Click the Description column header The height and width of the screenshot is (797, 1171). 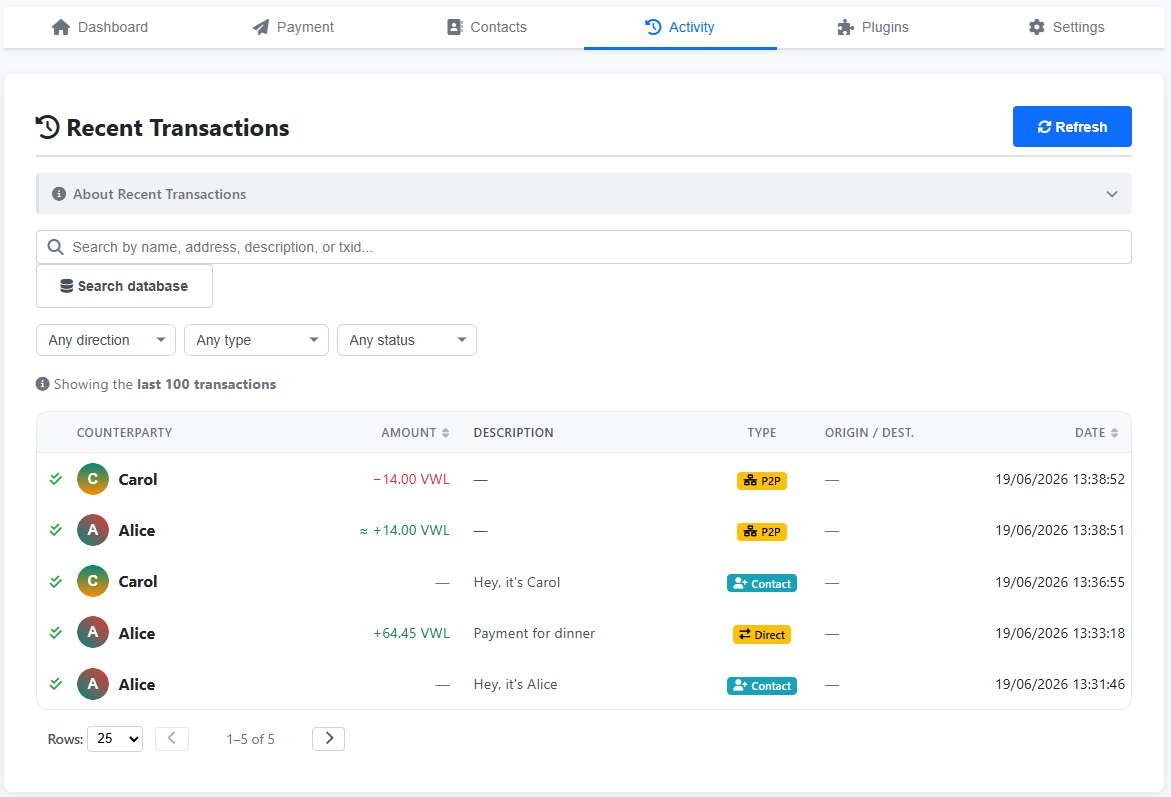513,432
